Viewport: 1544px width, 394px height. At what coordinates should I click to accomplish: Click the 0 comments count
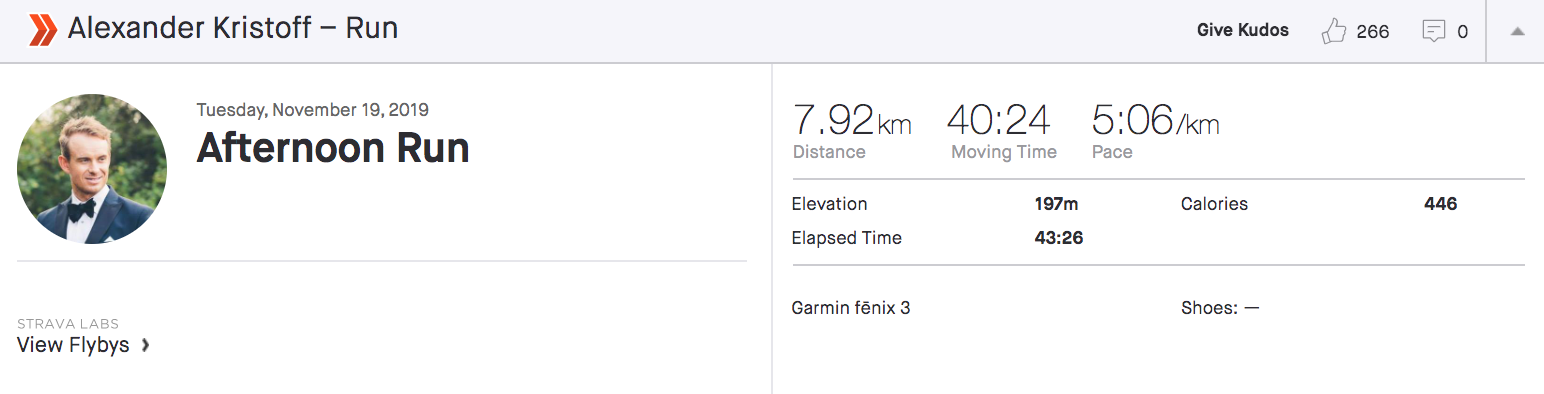(x=1462, y=32)
